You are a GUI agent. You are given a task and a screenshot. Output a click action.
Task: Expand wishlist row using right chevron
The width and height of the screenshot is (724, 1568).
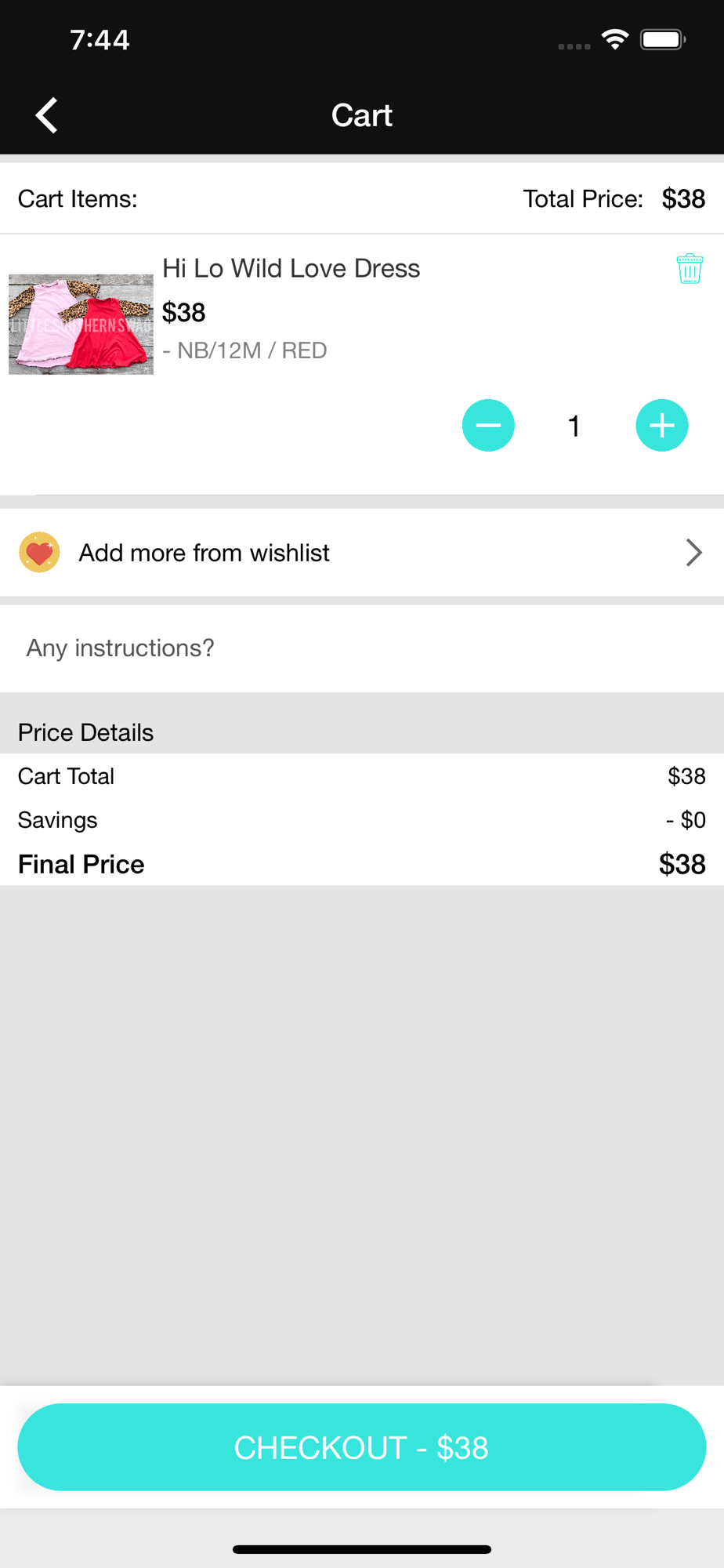[693, 553]
